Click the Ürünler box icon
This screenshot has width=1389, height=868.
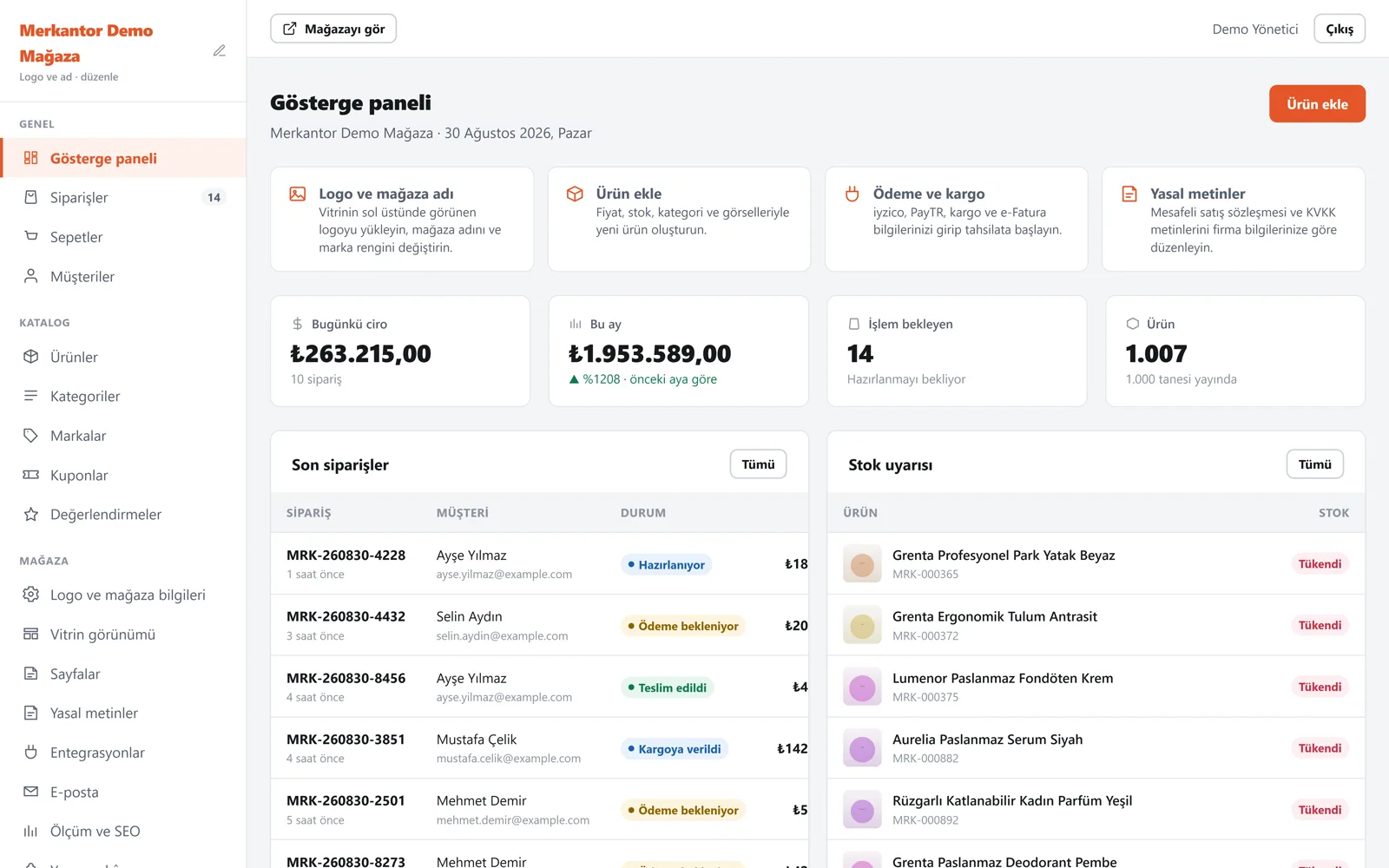[x=31, y=357]
